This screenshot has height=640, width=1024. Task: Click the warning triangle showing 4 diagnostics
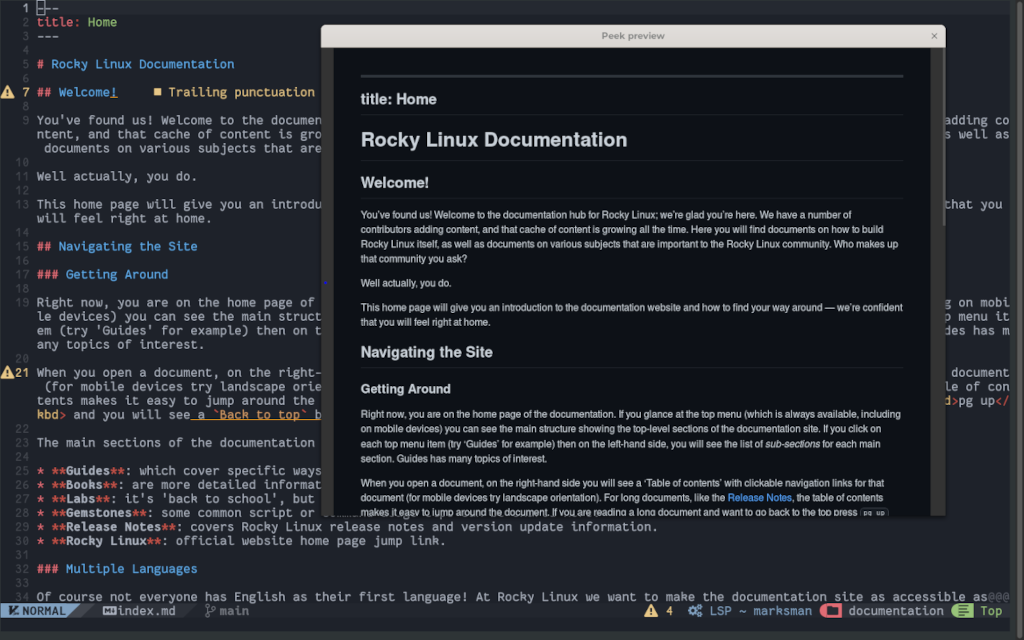[x=651, y=610]
